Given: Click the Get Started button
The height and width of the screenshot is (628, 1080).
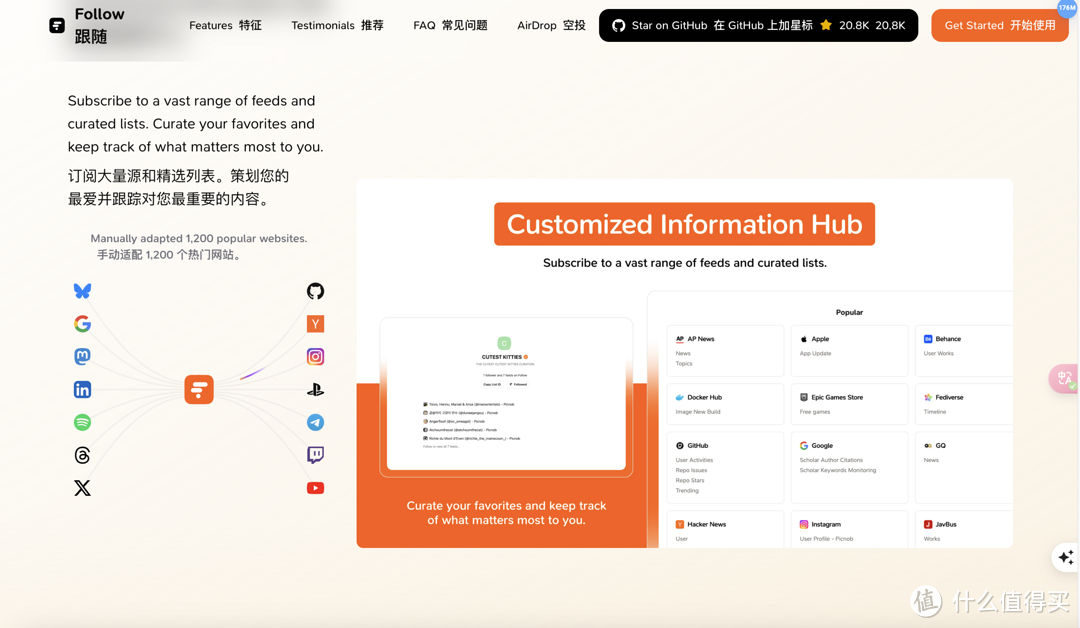Looking at the screenshot, I should [x=999, y=25].
